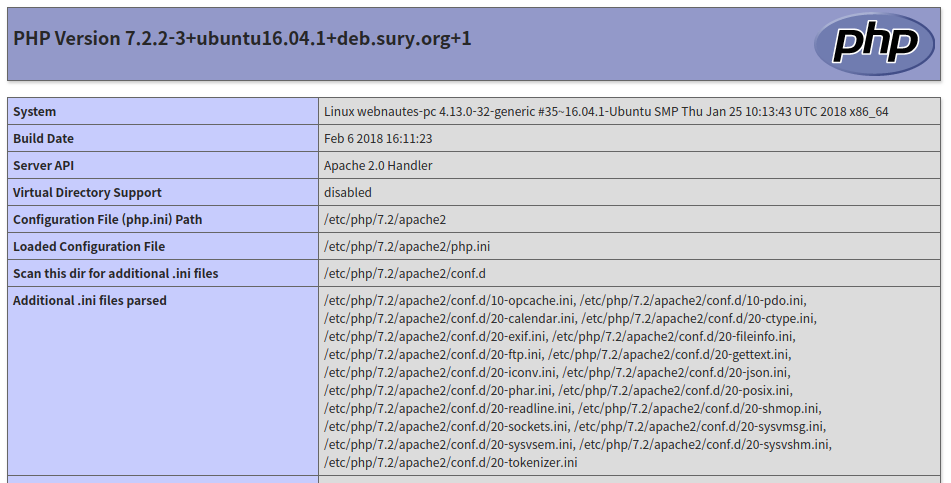
Task: Click the /etc/php/7.2/apache2/conf.d value
Action: point(405,273)
